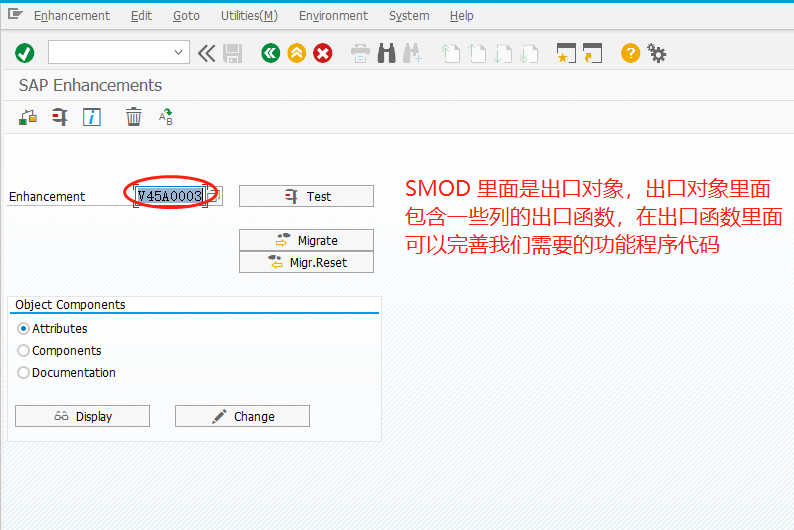The height and width of the screenshot is (530, 794).
Task: Click the command input field
Action: click(119, 52)
